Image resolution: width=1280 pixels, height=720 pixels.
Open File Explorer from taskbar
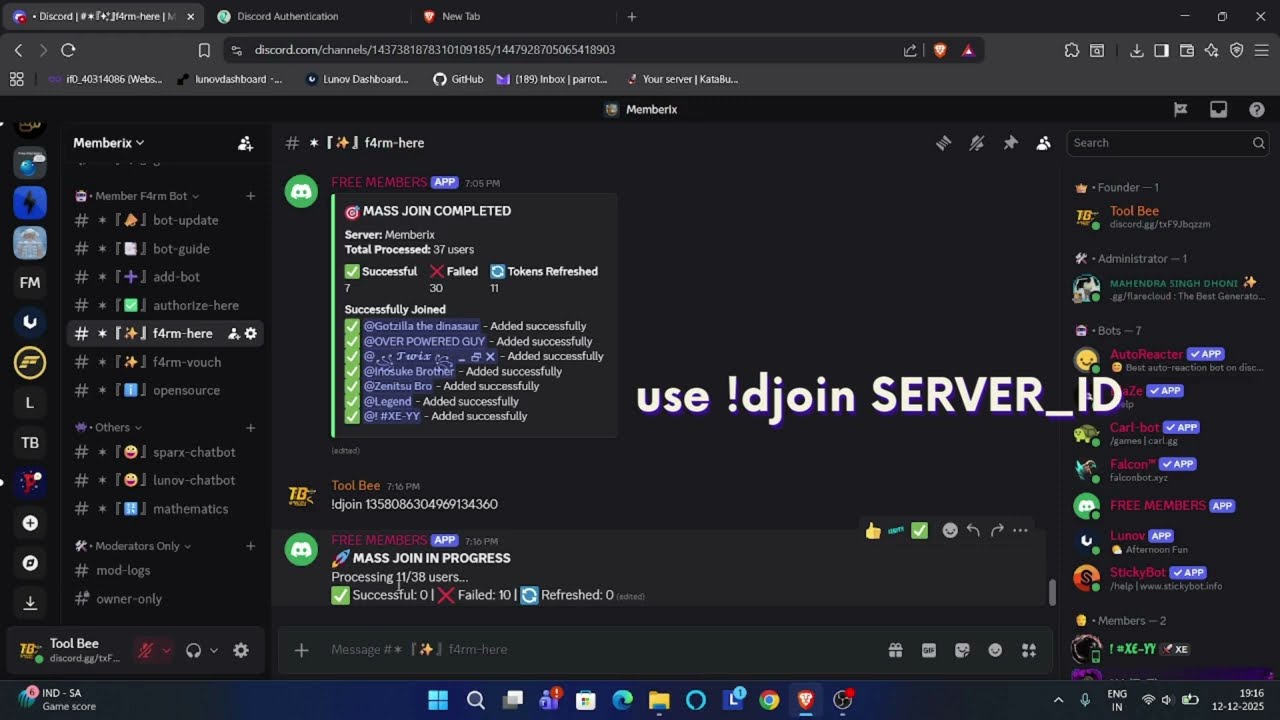click(659, 700)
